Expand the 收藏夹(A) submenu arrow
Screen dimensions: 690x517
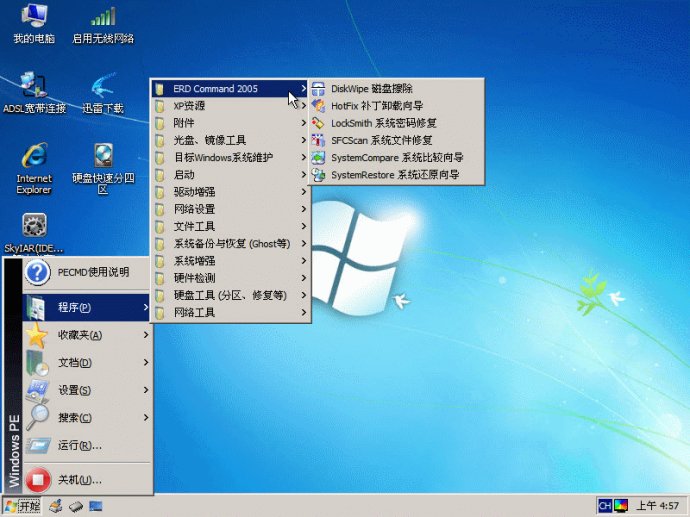tap(146, 335)
